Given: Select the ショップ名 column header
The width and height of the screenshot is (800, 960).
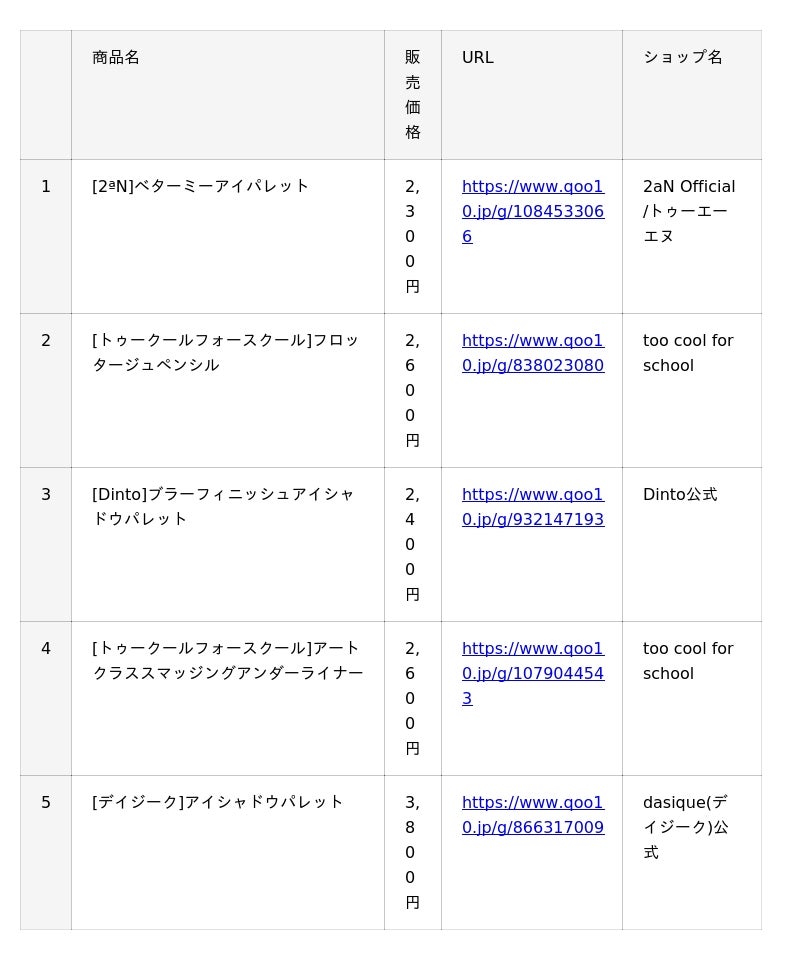Looking at the screenshot, I should click(x=683, y=58).
